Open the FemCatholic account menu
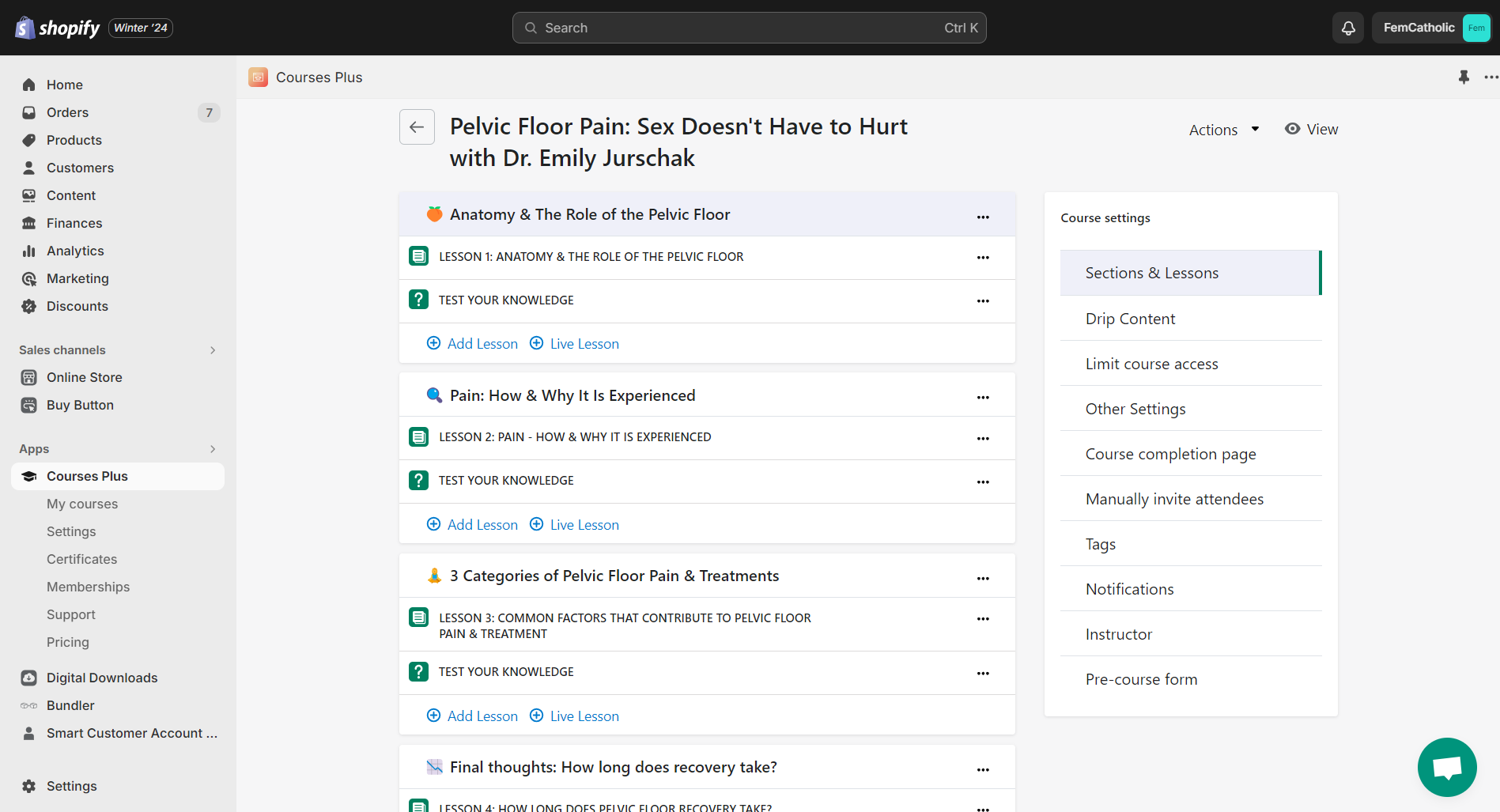1500x812 pixels. point(1431,28)
